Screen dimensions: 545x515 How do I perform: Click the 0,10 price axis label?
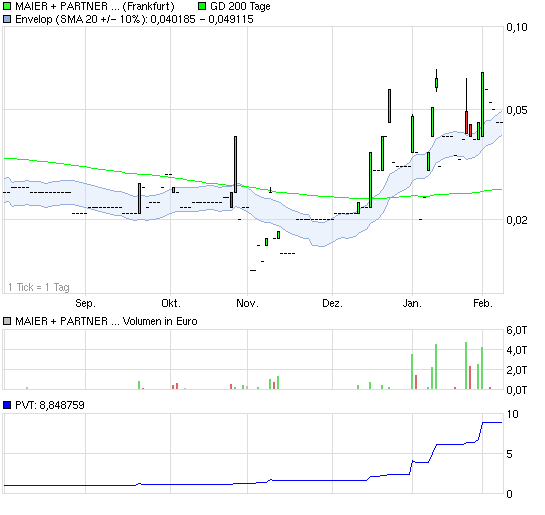point(516,27)
